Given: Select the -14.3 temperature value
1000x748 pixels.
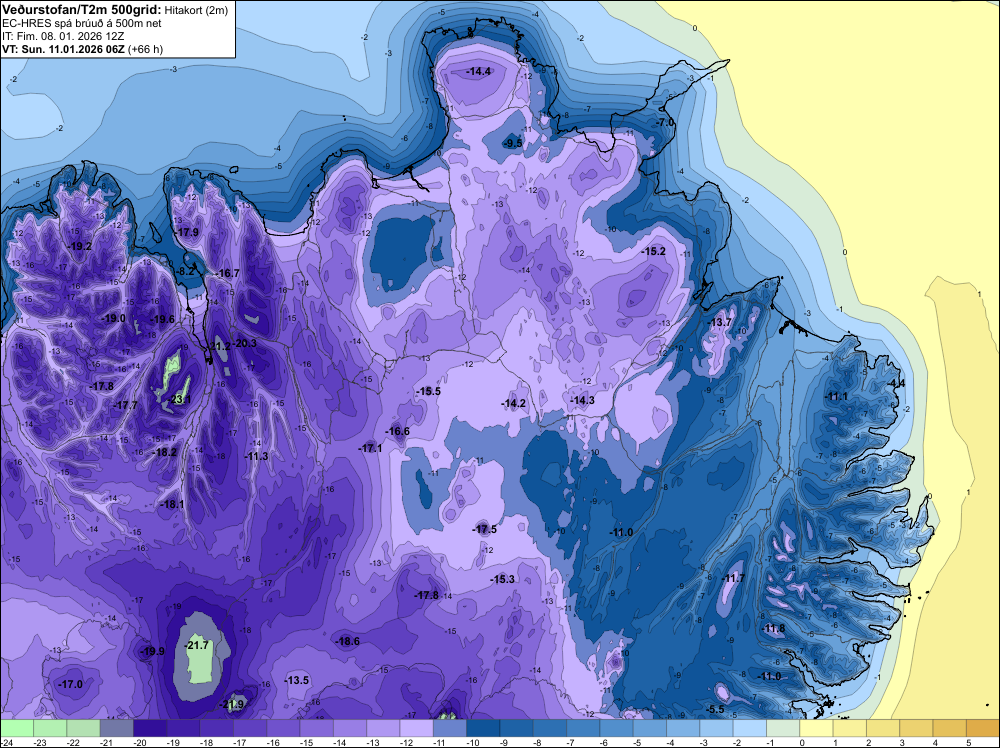Looking at the screenshot, I should pyautogui.click(x=582, y=400).
